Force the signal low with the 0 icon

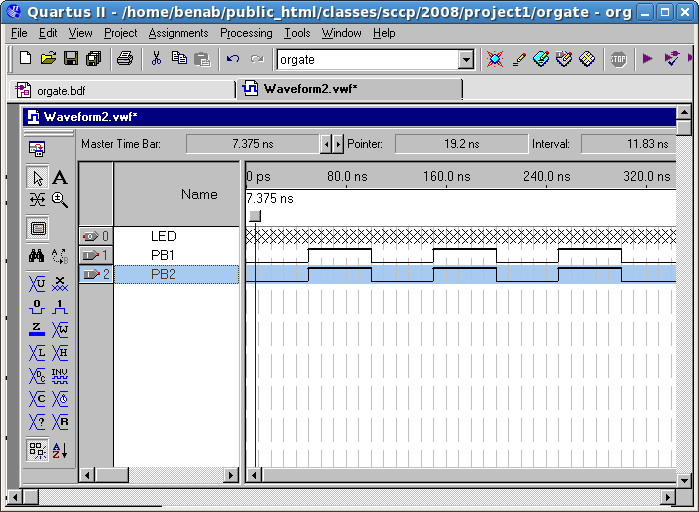click(x=38, y=305)
